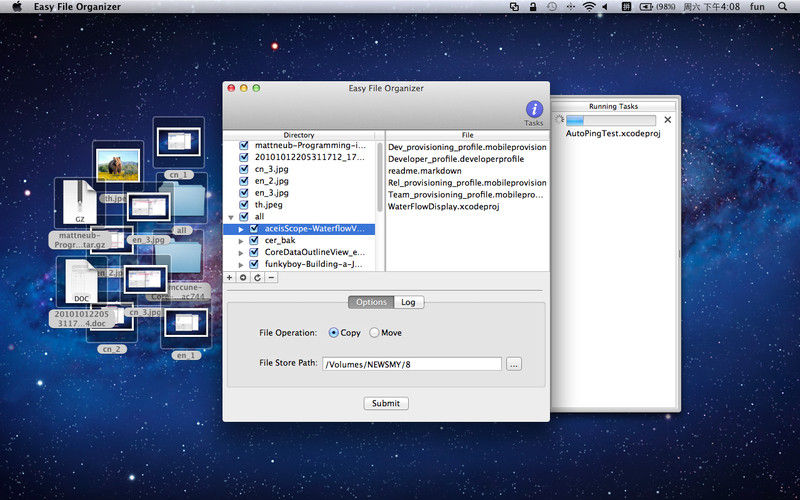Select the CoreDataOutlineView_e row name

coord(314,252)
